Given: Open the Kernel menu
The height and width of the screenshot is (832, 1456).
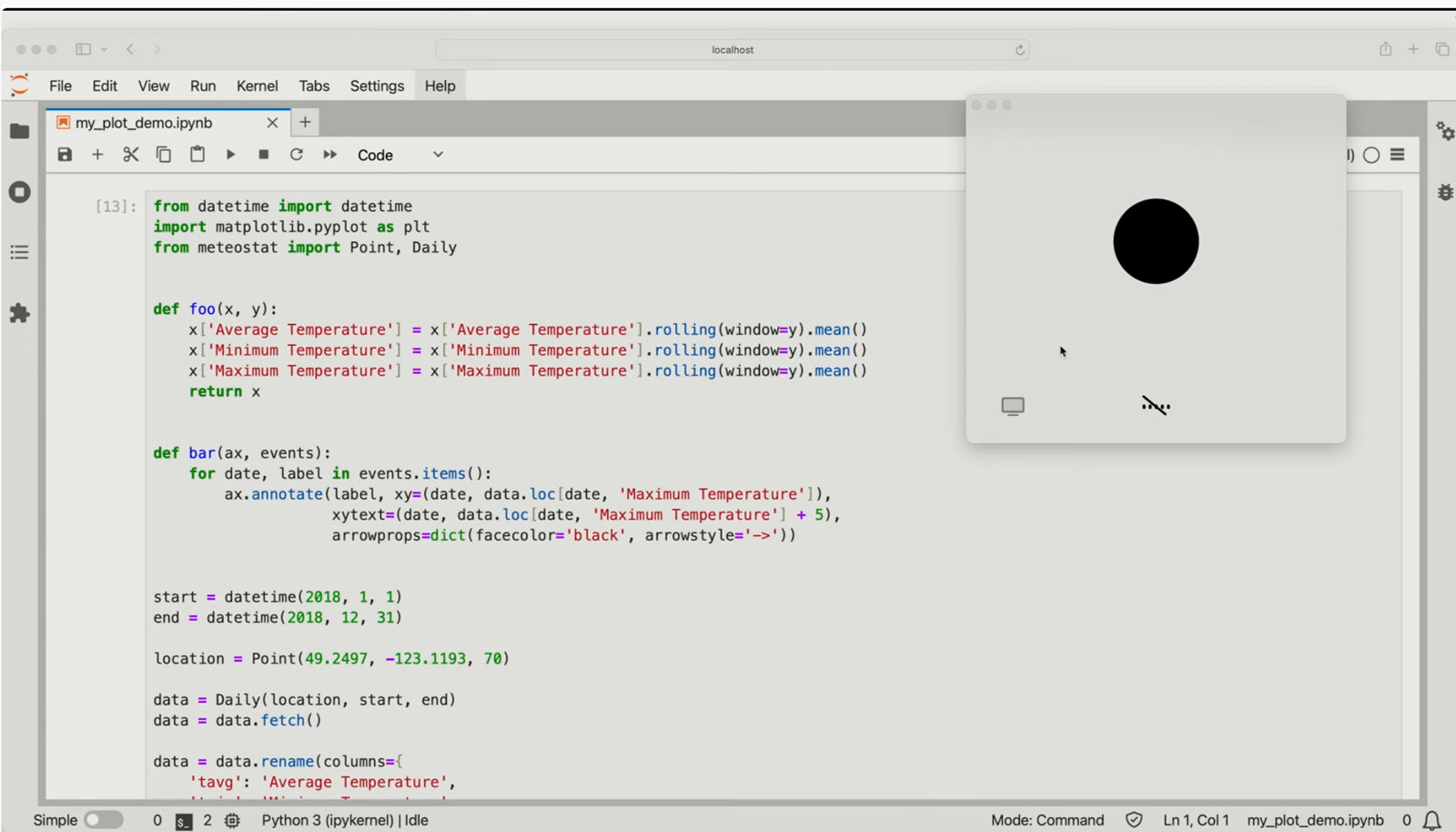Looking at the screenshot, I should point(258,86).
